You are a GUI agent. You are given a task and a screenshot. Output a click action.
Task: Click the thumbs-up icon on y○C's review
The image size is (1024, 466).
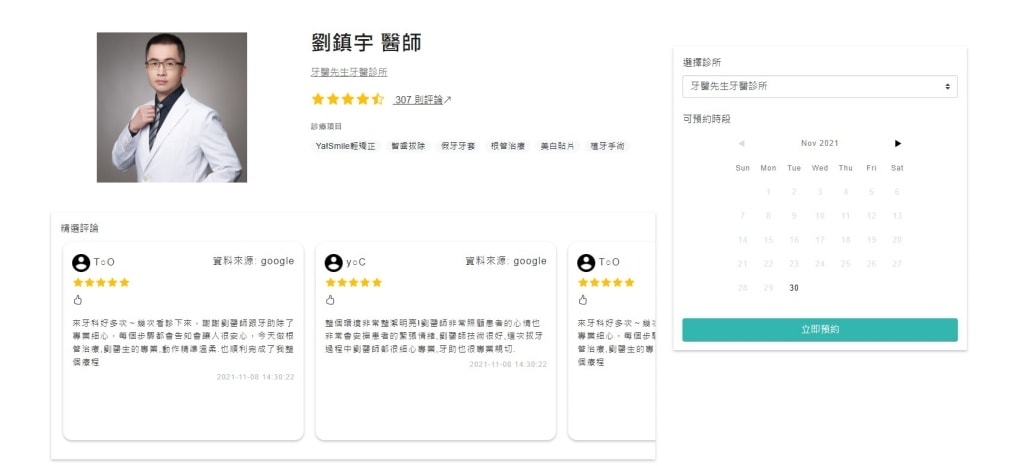pyautogui.click(x=330, y=299)
